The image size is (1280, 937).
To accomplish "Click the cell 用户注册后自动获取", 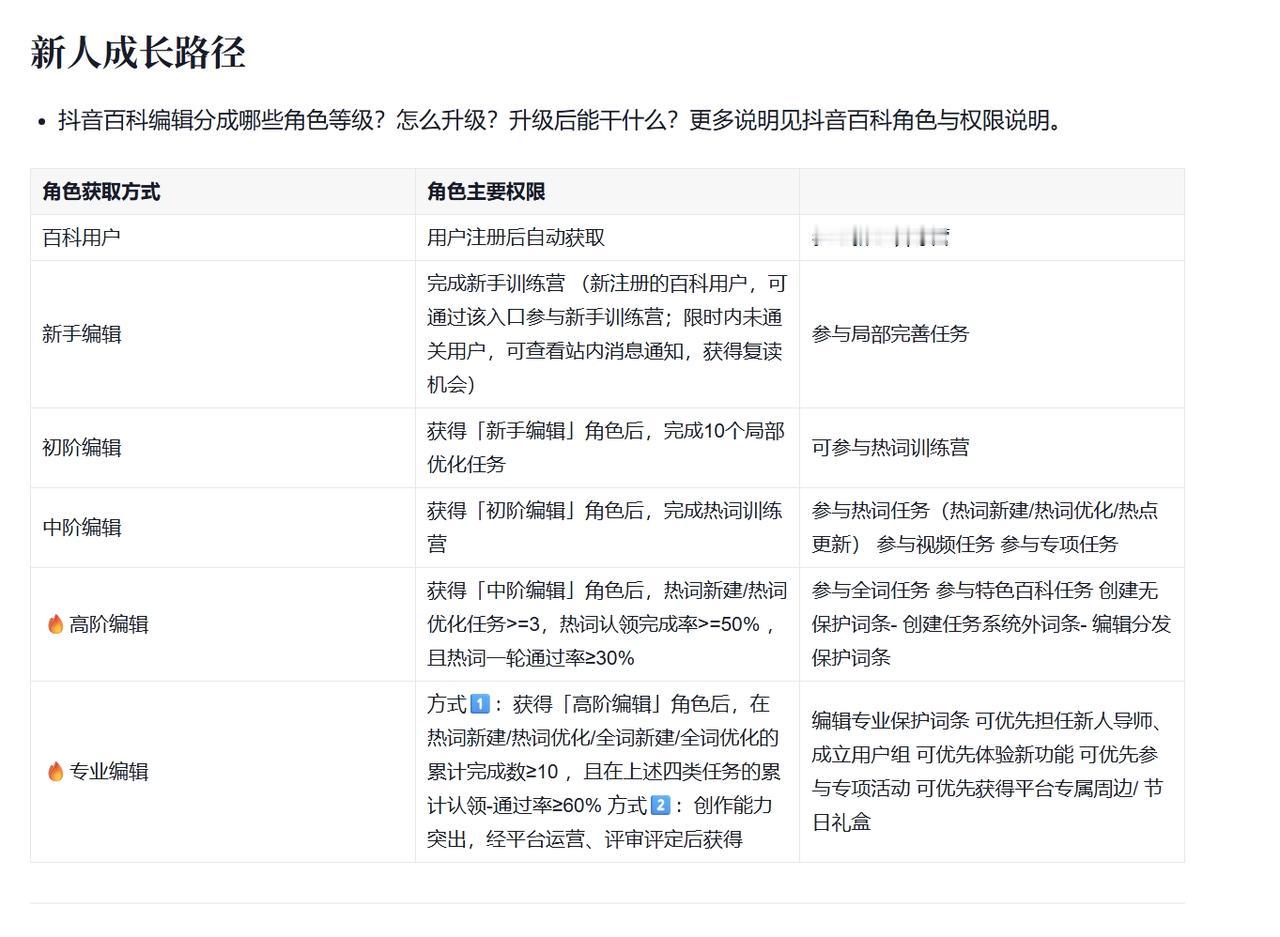I will pos(607,238).
